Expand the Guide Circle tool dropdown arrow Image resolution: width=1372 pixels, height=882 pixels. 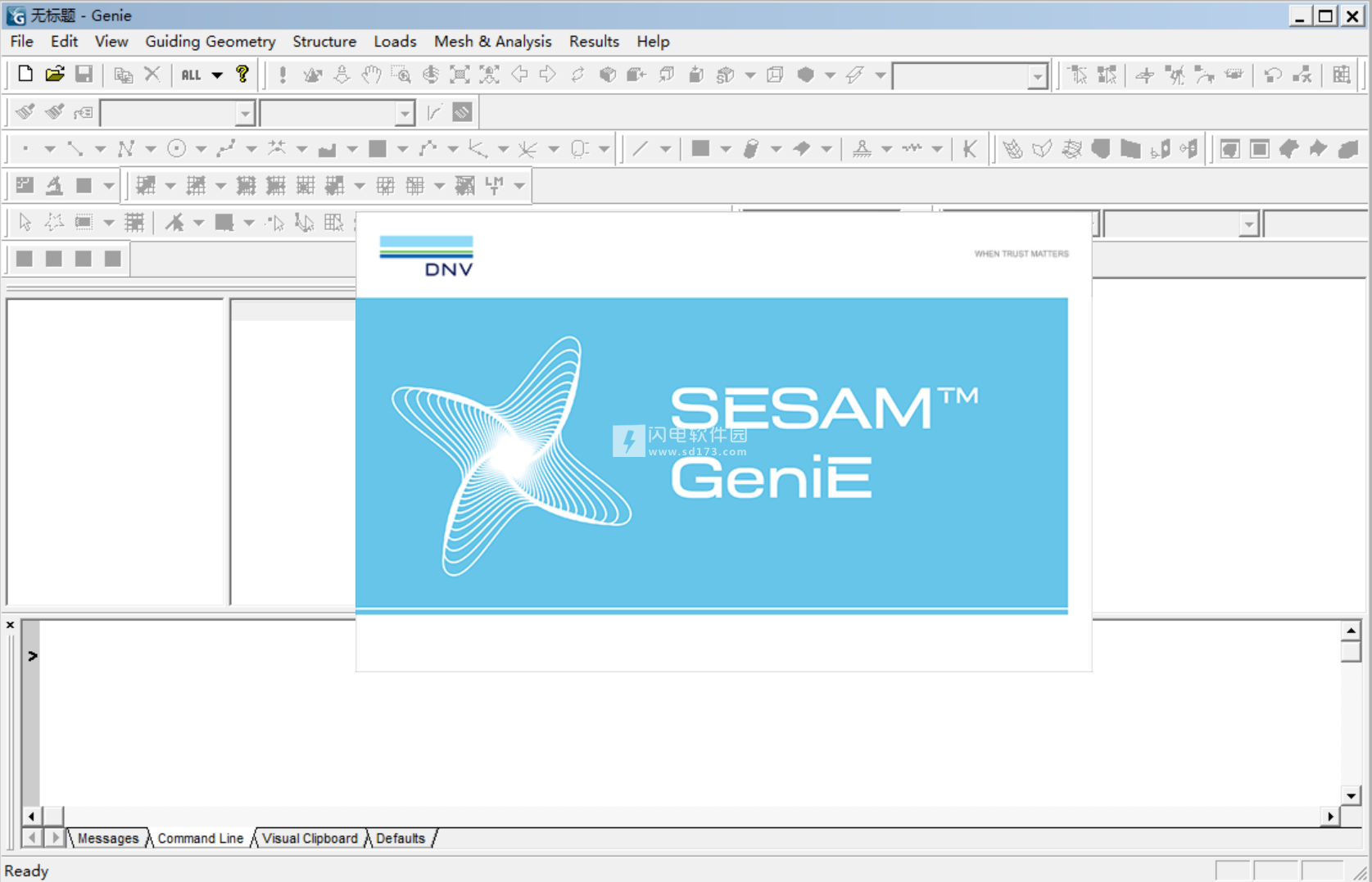tap(201, 148)
